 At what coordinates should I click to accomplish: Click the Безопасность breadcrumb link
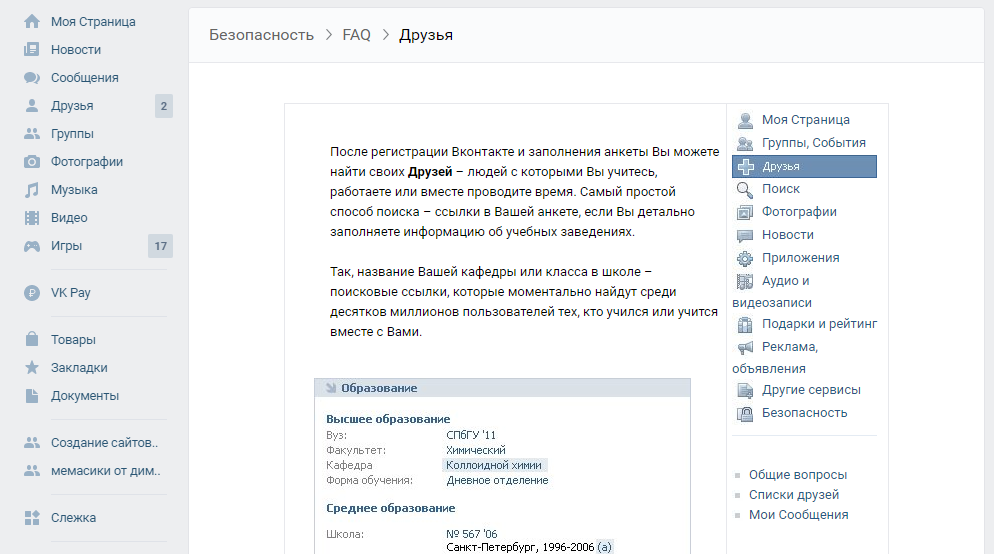pos(261,35)
